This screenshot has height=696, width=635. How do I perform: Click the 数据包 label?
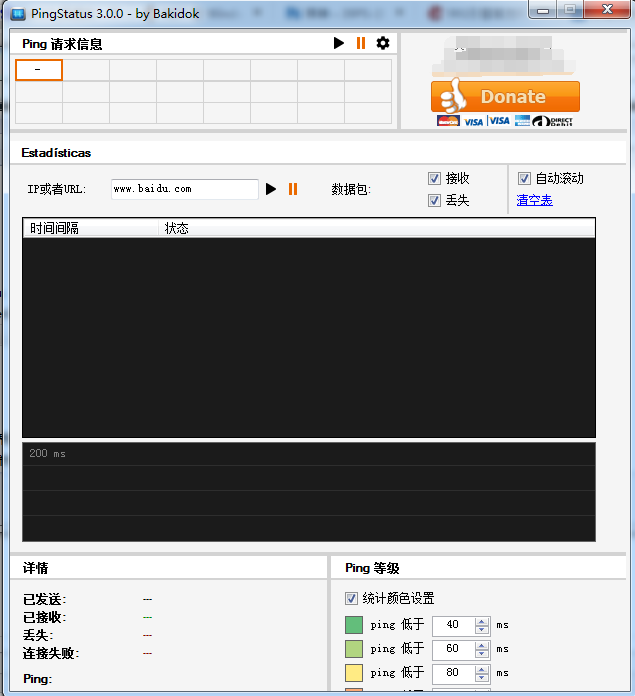click(x=351, y=189)
